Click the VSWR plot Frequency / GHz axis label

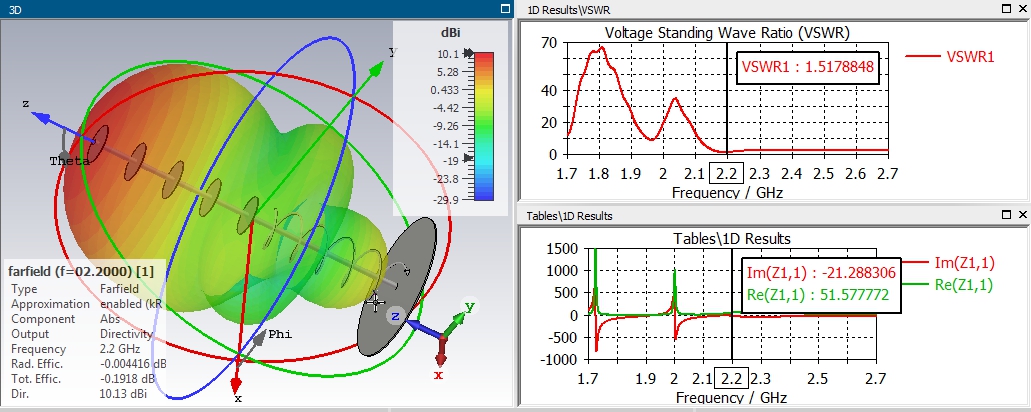click(727, 193)
